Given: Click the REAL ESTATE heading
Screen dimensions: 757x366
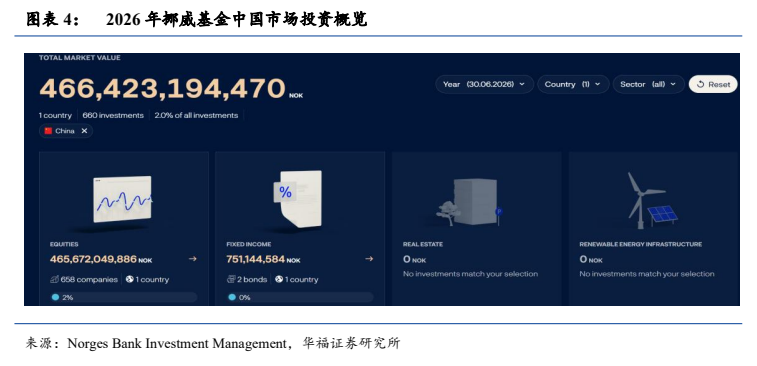Looking at the screenshot, I should coord(423,244).
